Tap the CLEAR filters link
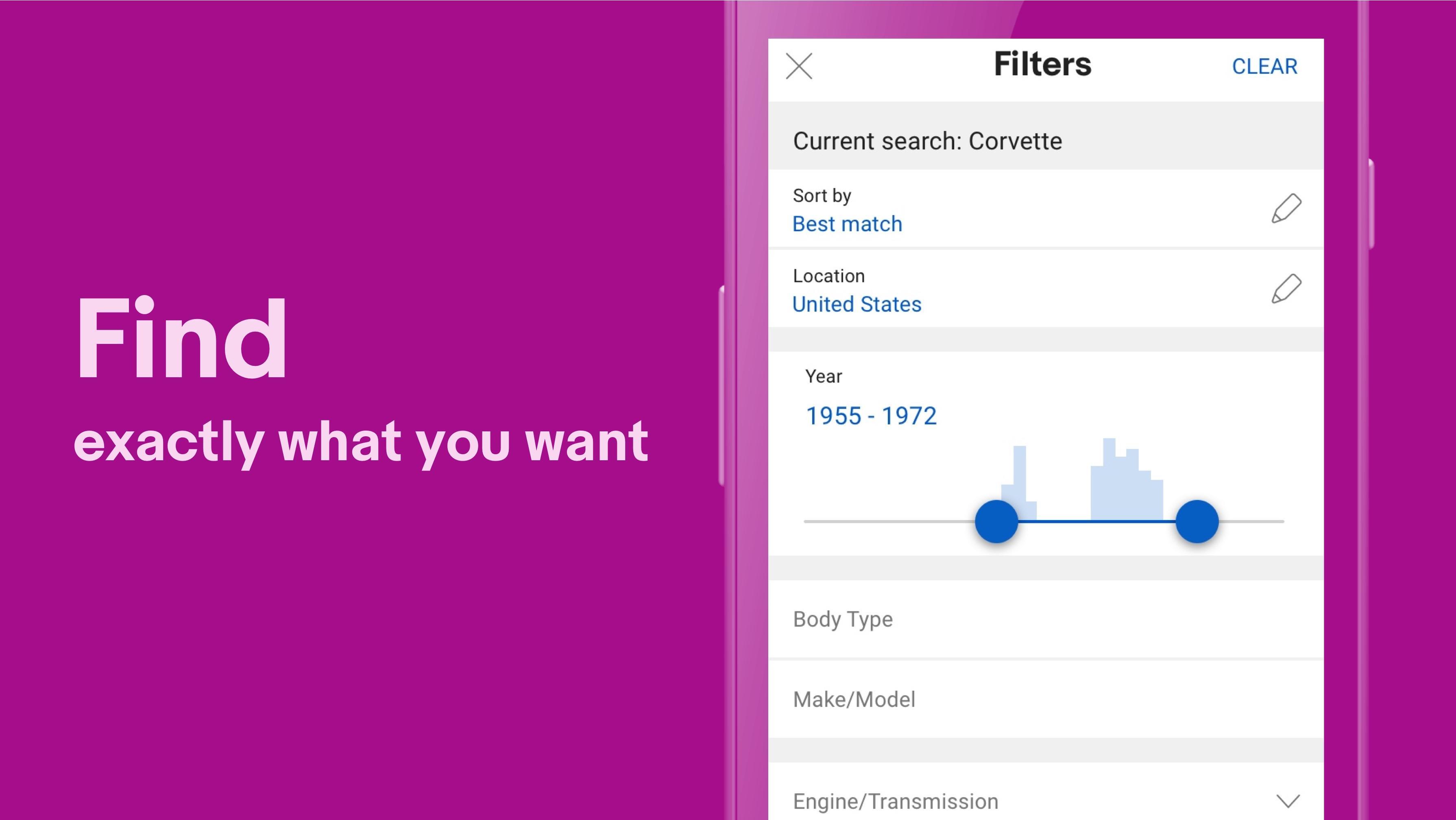 click(x=1264, y=66)
